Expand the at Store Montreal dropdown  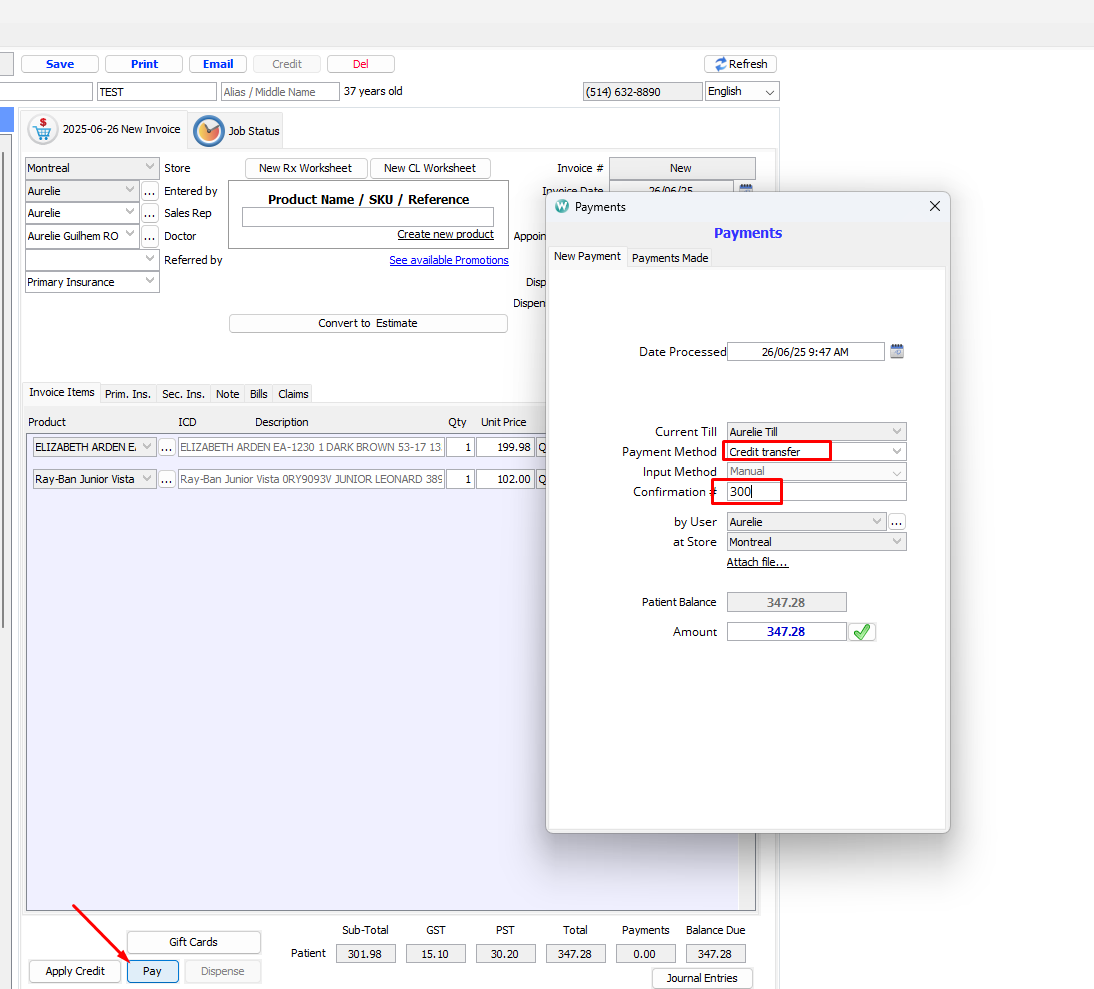pyautogui.click(x=897, y=541)
